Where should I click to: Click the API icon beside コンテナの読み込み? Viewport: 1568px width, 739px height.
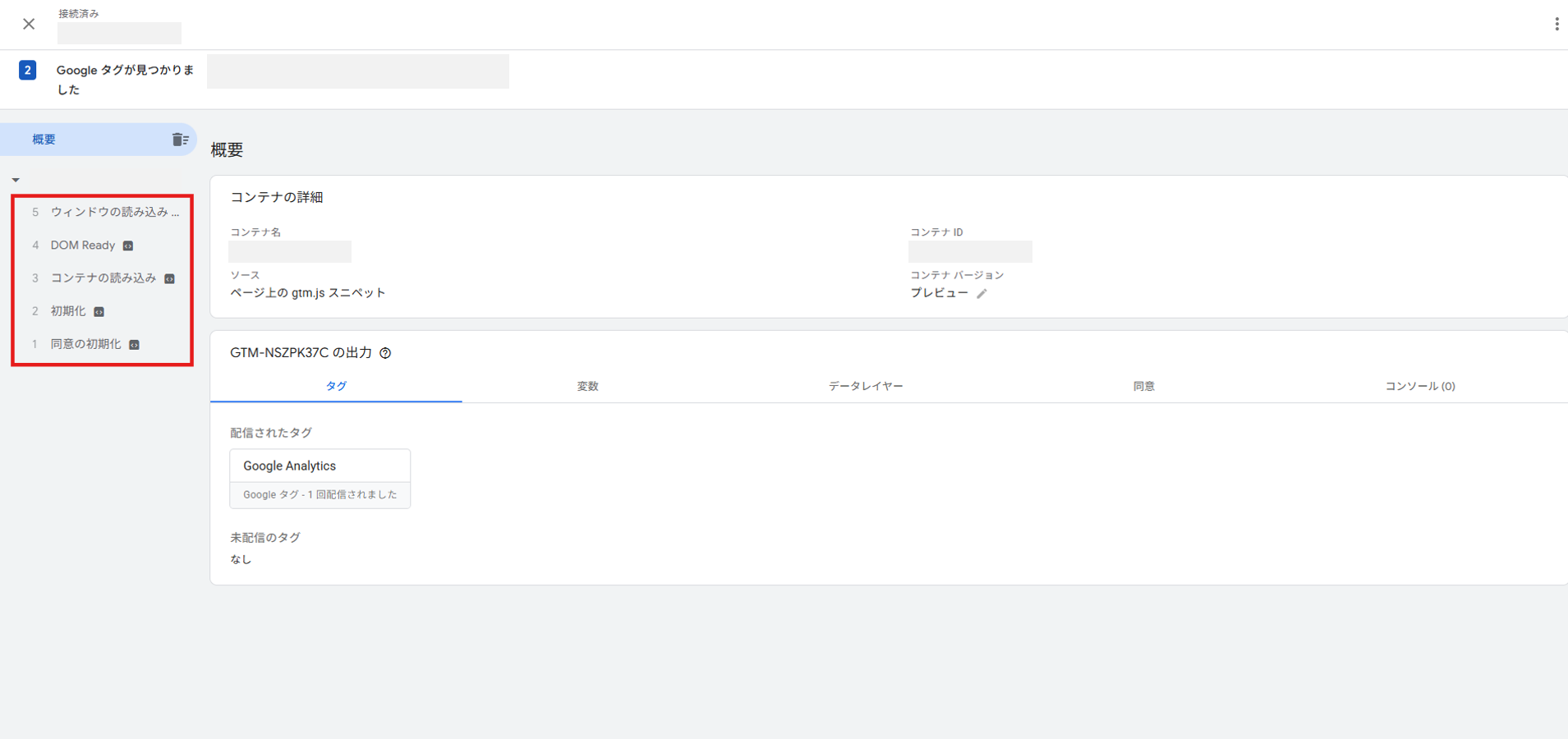click(x=169, y=279)
